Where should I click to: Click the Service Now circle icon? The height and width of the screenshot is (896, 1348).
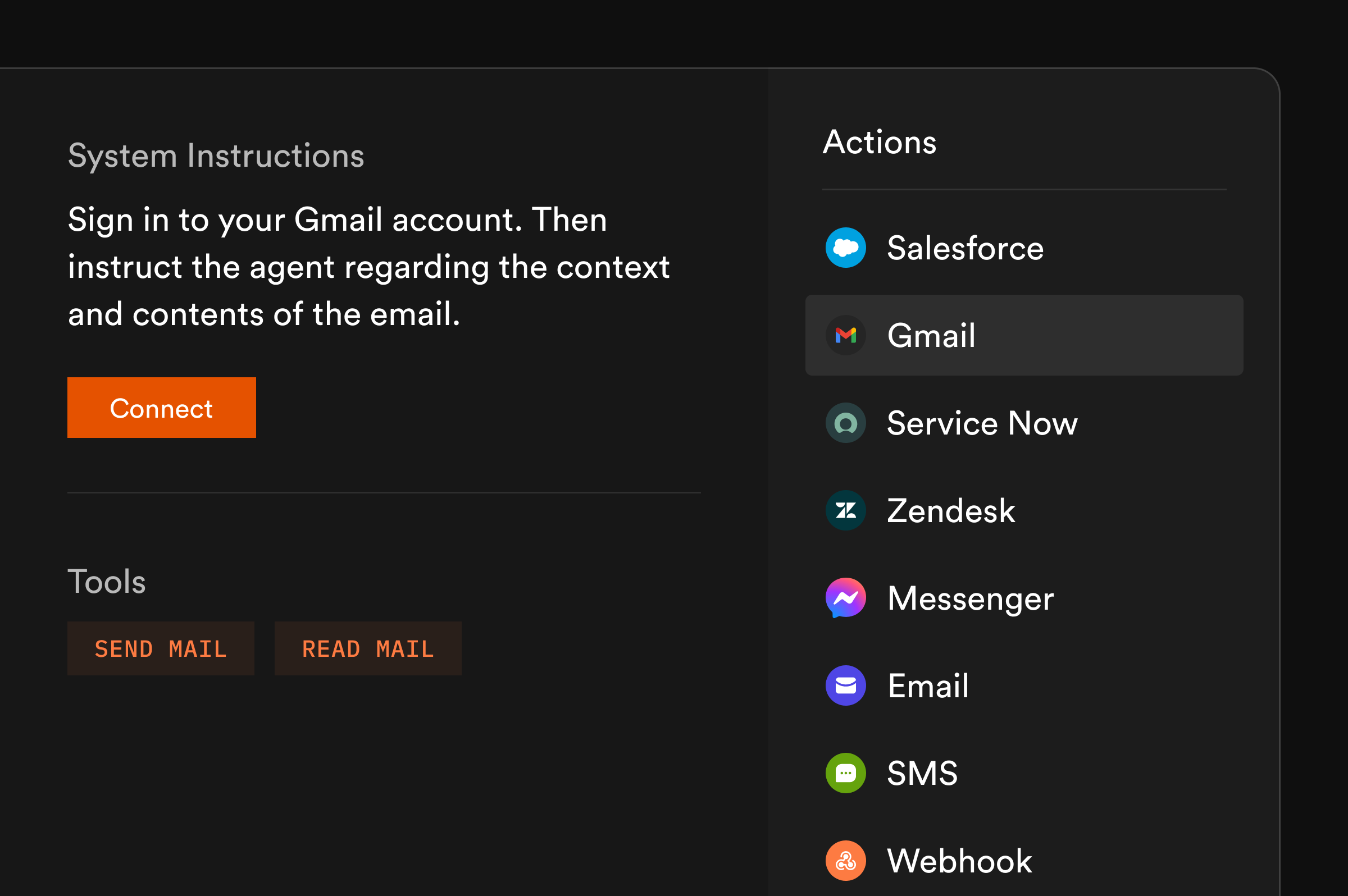[845, 423]
